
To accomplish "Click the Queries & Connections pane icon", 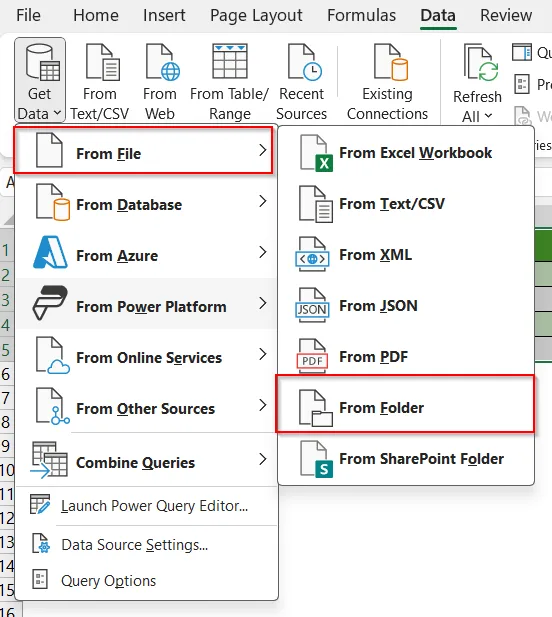I will tap(522, 52).
